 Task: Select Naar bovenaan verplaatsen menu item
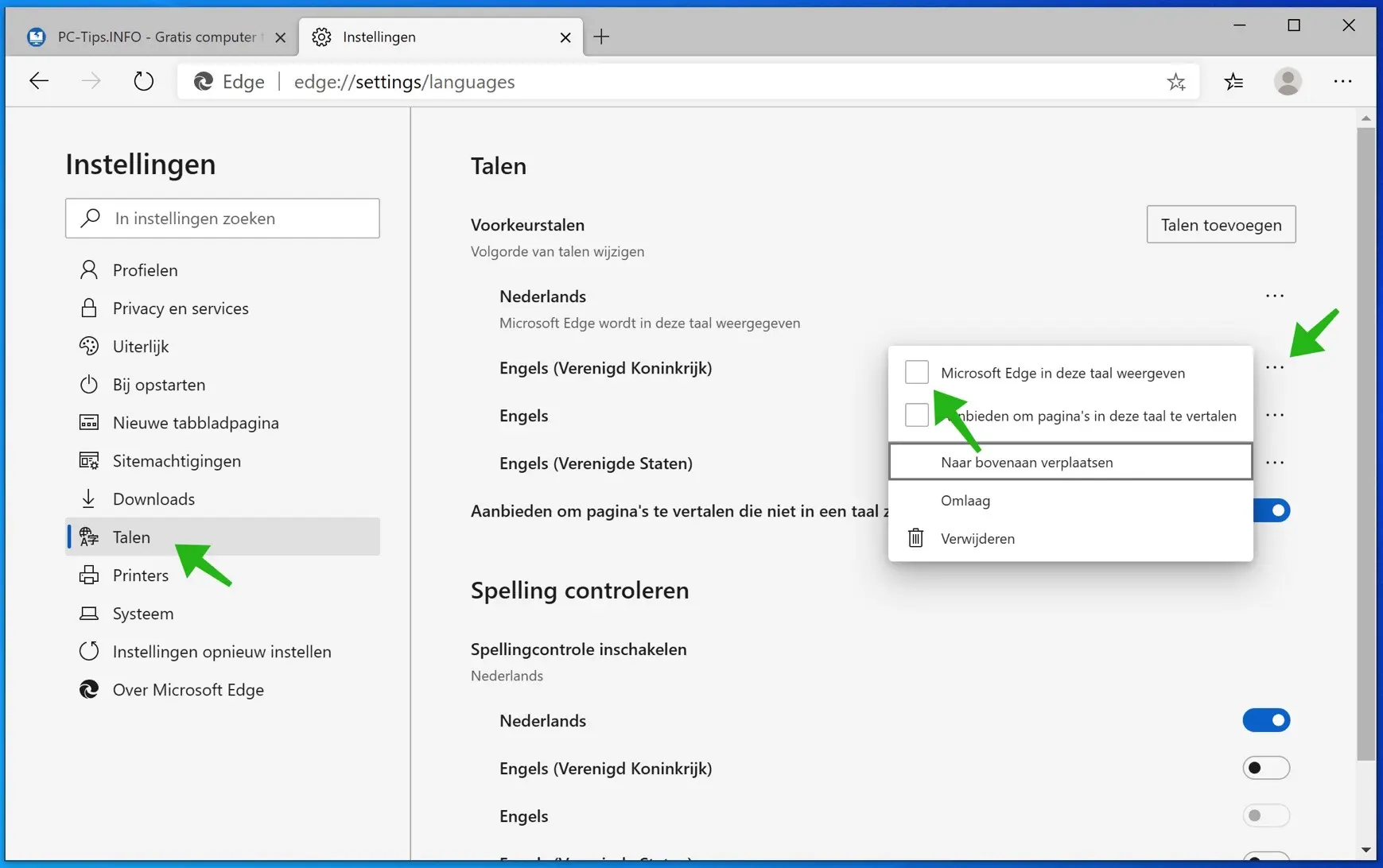pyautogui.click(x=1070, y=462)
